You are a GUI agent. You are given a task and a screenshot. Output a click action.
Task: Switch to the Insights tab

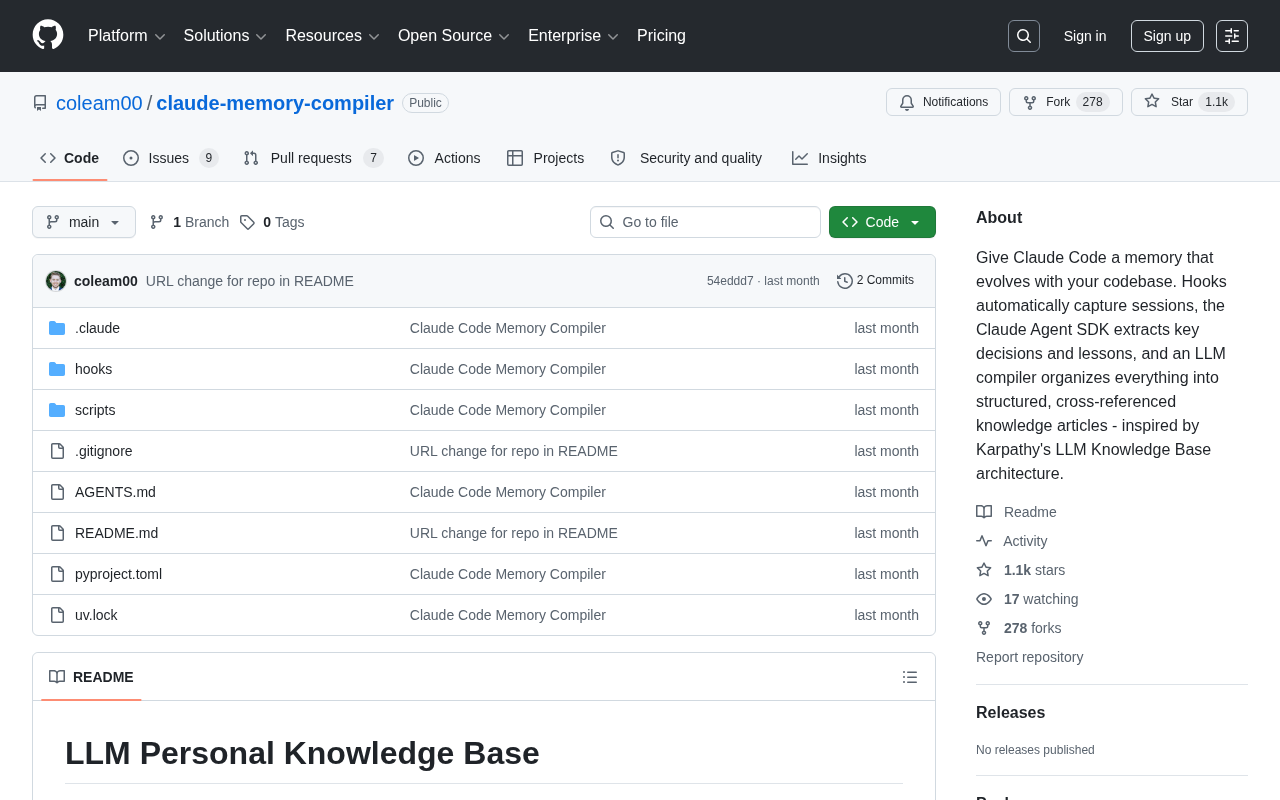coord(829,158)
